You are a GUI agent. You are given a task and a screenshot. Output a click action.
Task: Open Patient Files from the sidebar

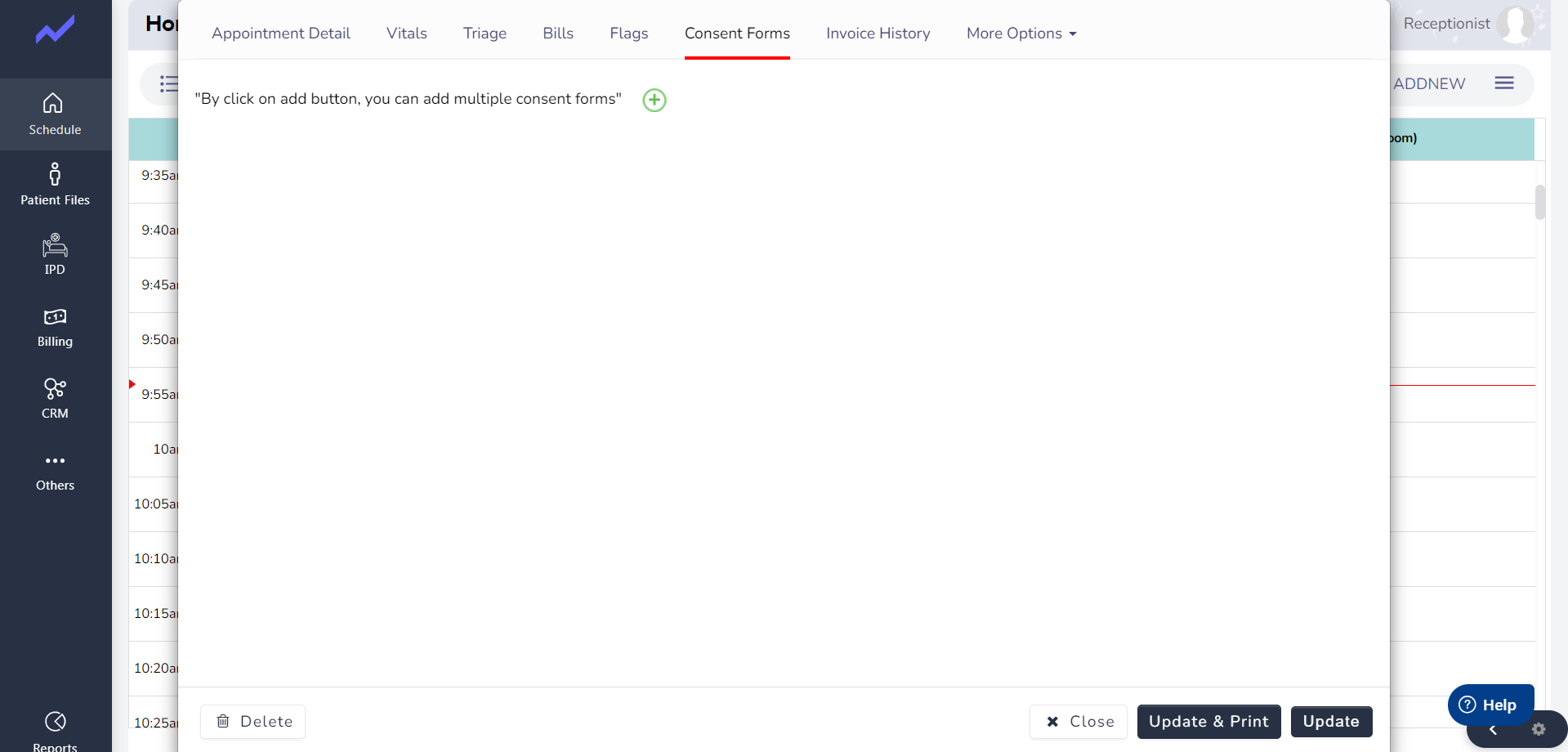[x=55, y=185]
